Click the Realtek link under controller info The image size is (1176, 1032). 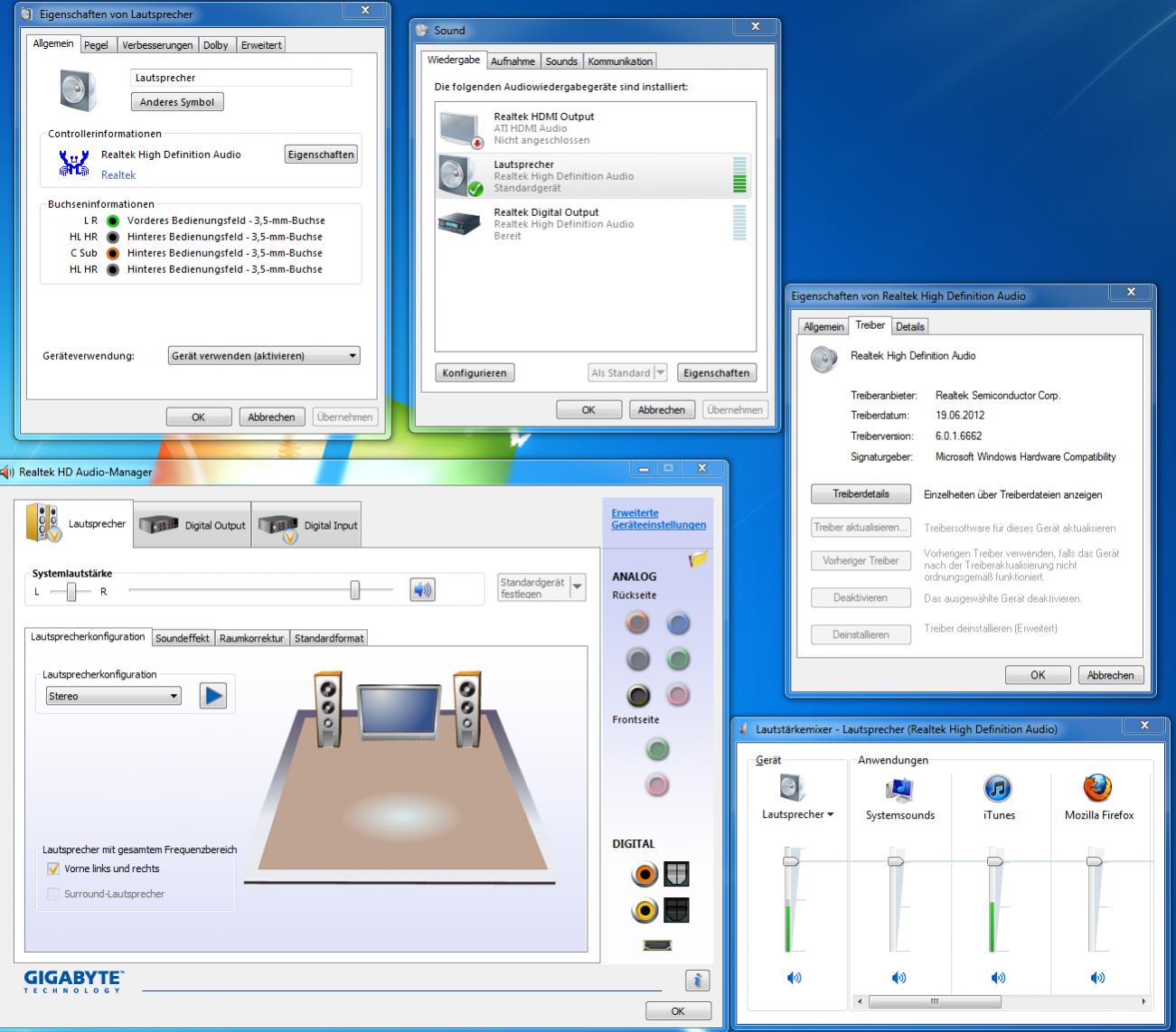(118, 175)
